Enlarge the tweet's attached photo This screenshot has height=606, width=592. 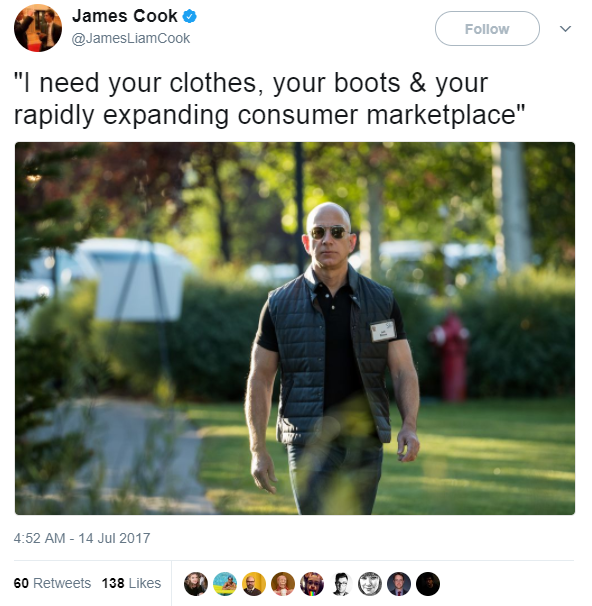(x=295, y=328)
